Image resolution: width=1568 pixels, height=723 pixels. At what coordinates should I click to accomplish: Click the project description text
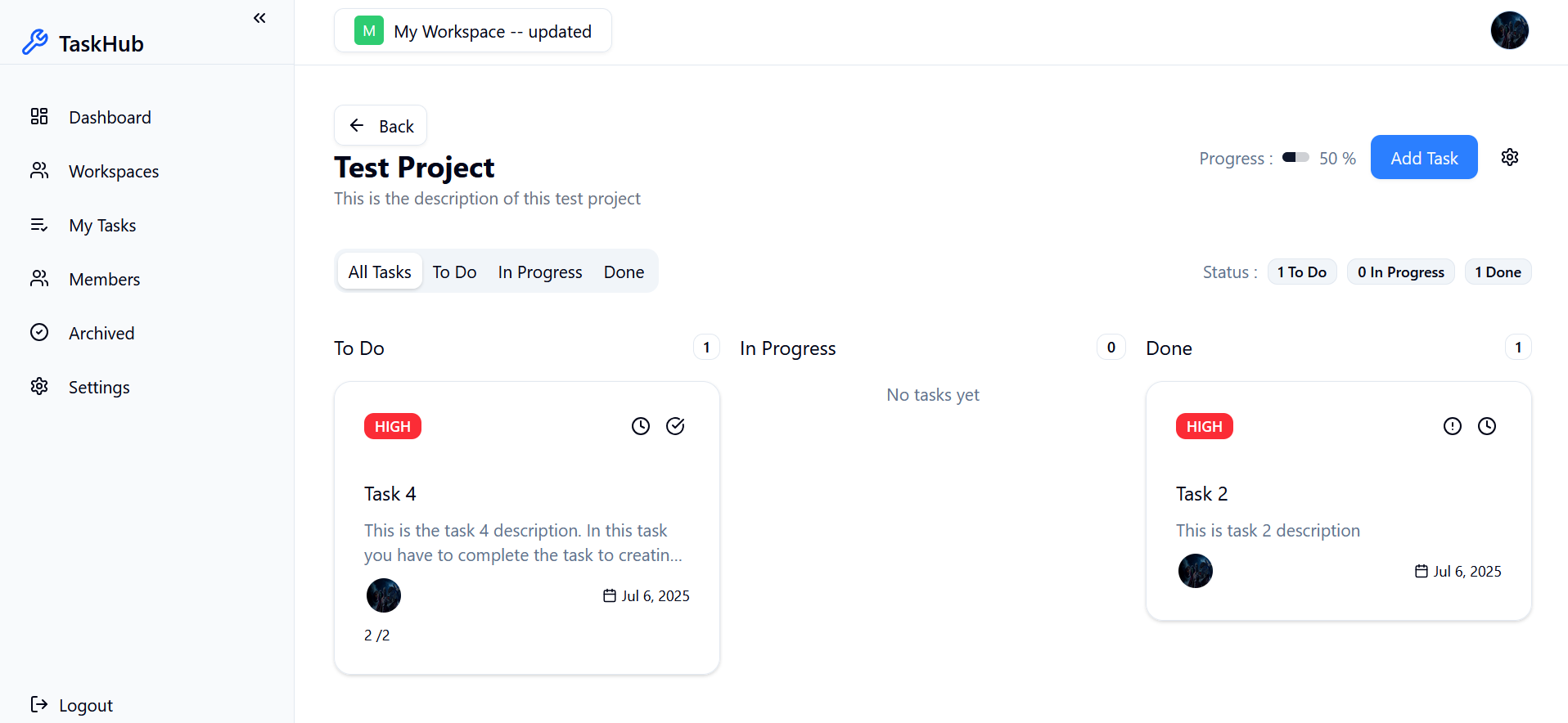487,199
